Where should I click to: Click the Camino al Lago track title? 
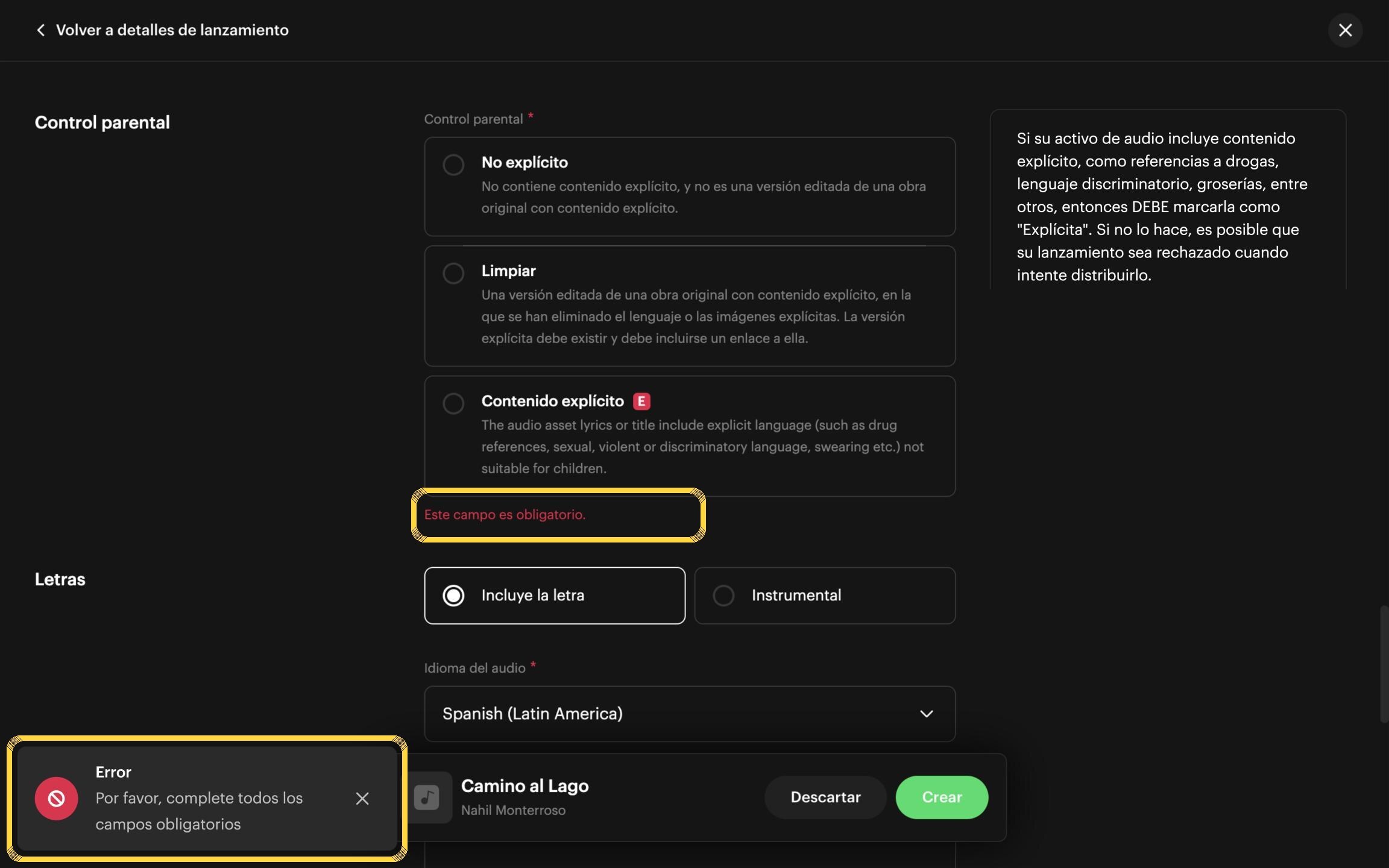[x=524, y=786]
